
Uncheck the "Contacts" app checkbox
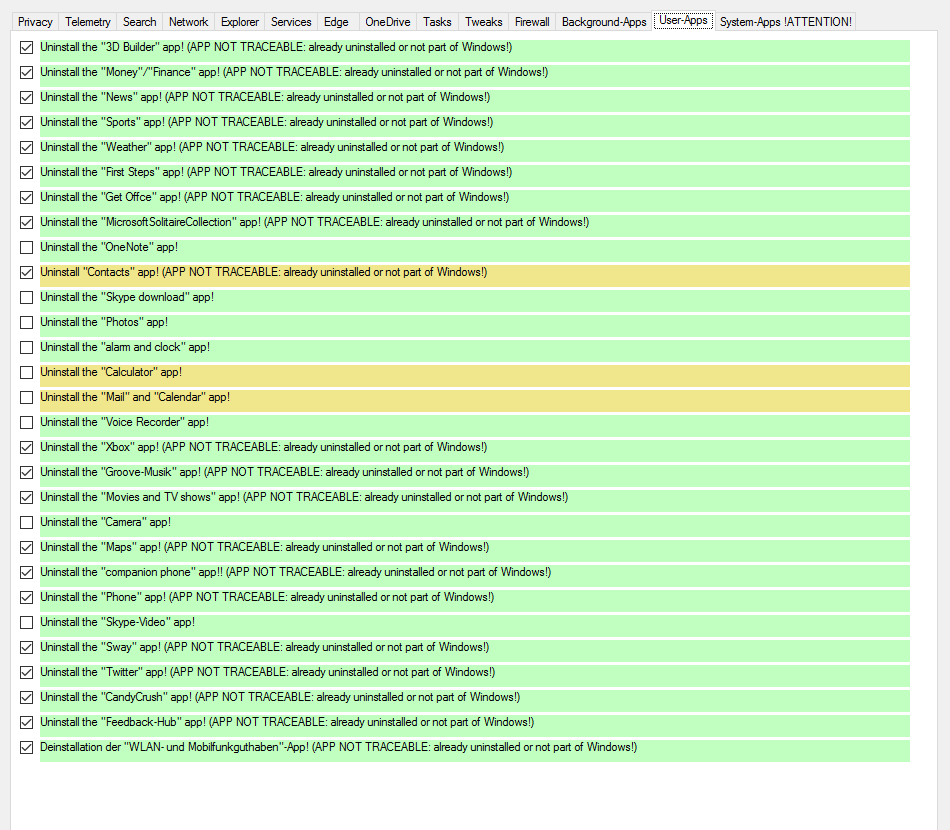click(26, 273)
